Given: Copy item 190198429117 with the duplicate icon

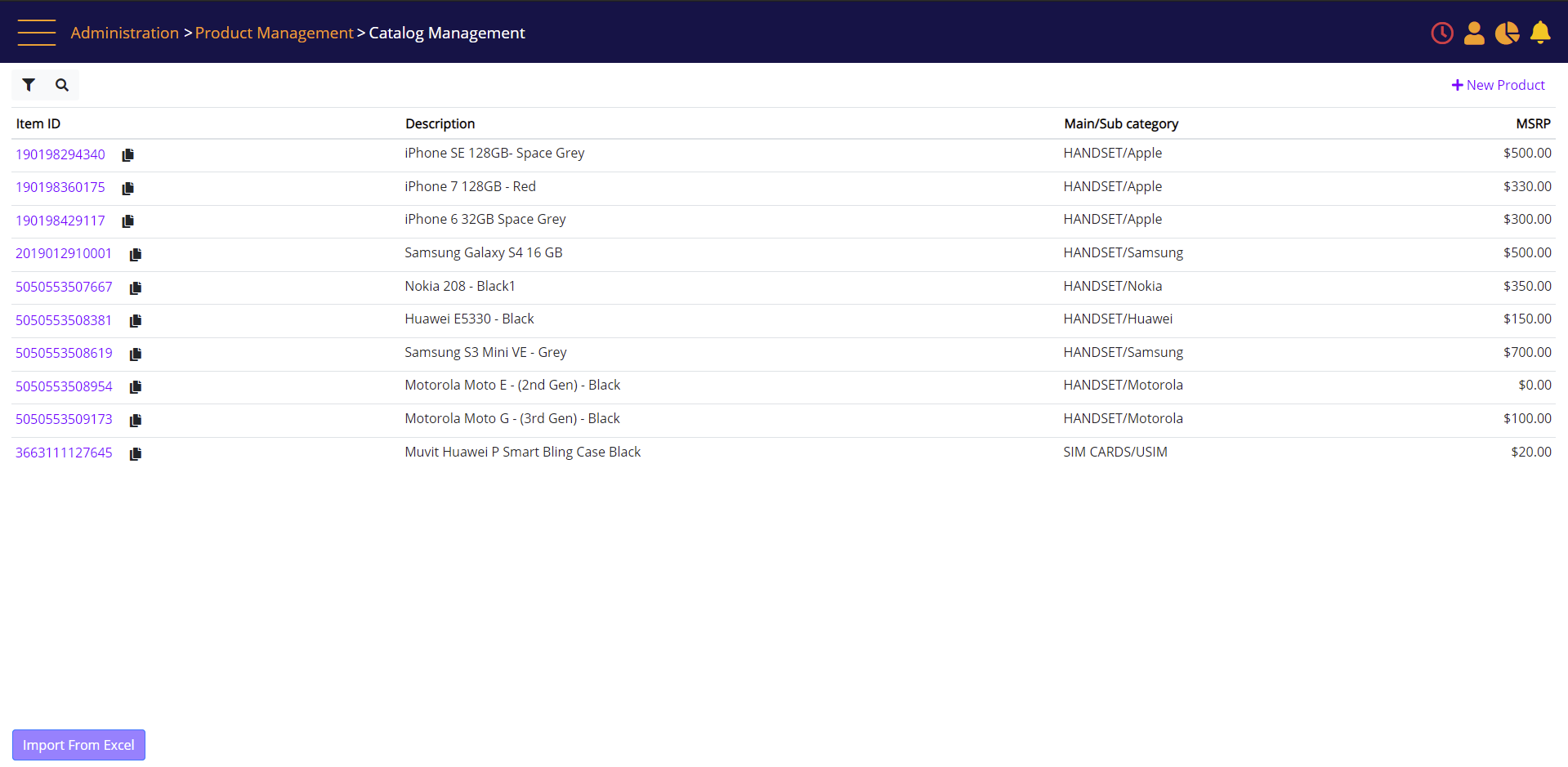Looking at the screenshot, I should coord(128,221).
